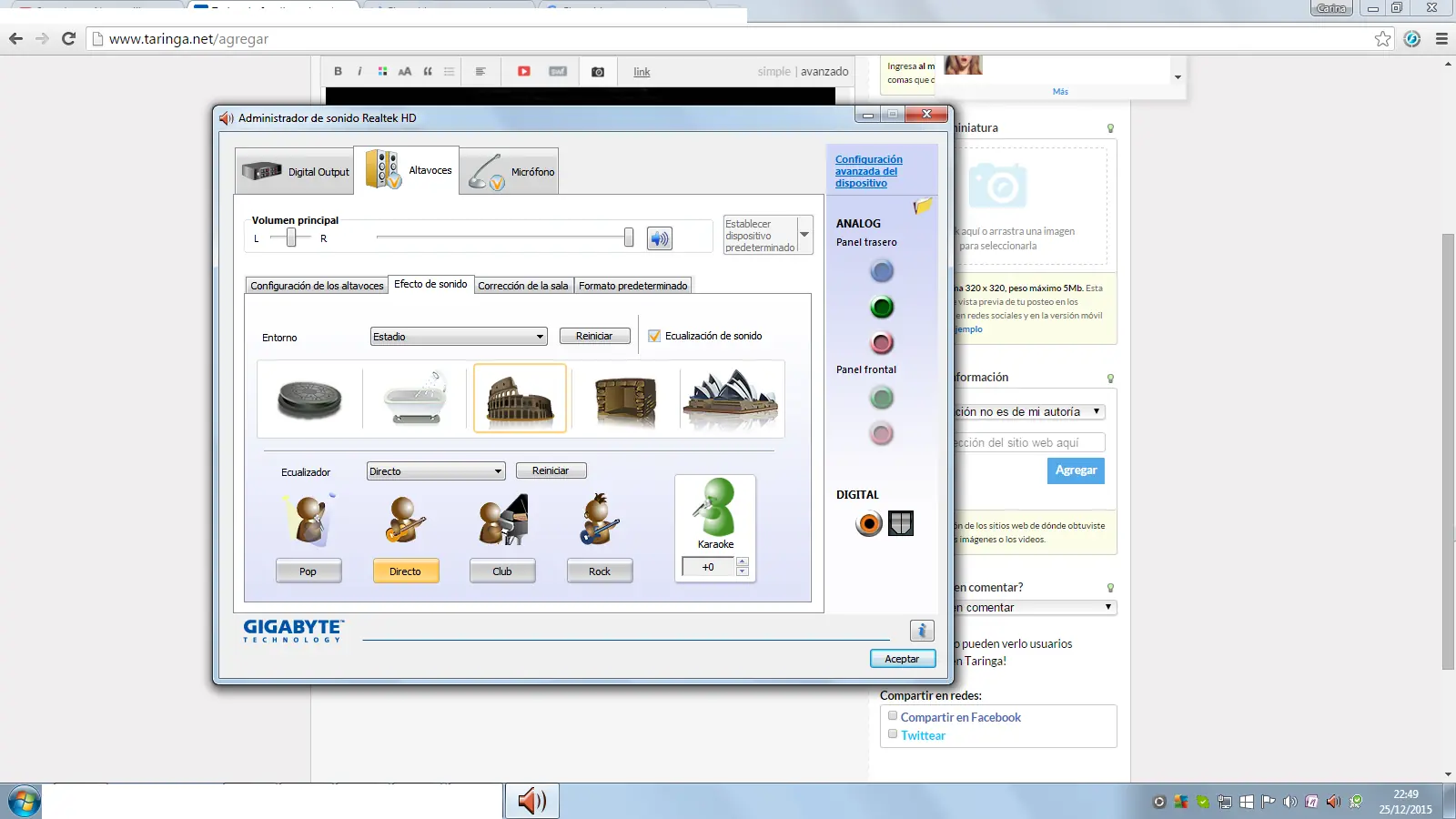Expand the Establecer dispositivo predeterminado dropdown
This screenshot has height=819, width=1456.
[804, 235]
